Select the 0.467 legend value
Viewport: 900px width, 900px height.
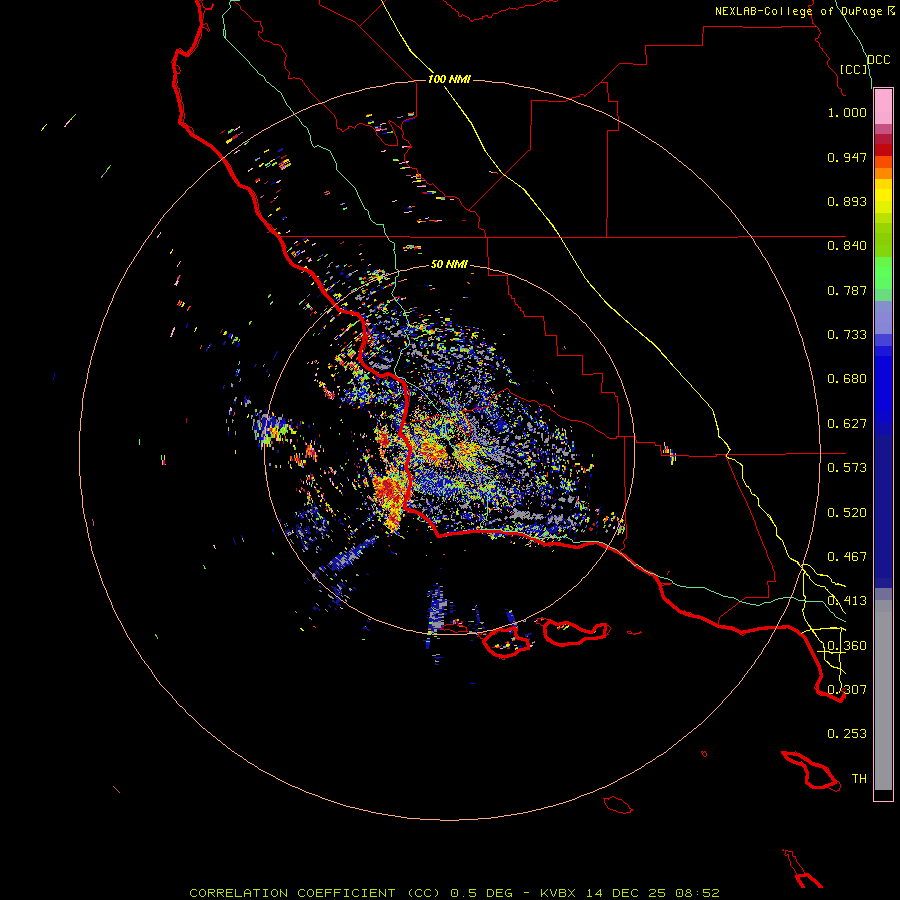click(x=847, y=557)
